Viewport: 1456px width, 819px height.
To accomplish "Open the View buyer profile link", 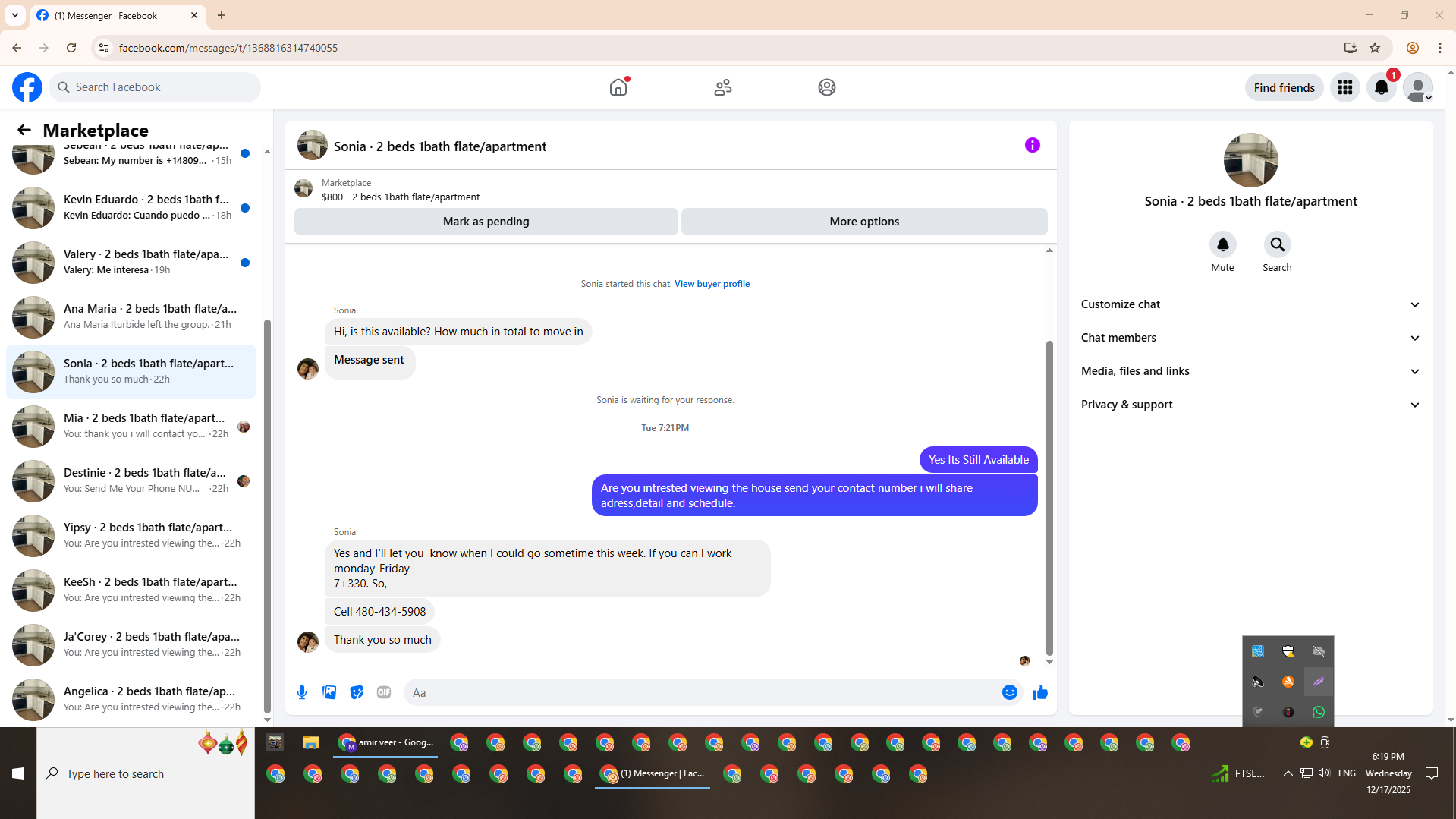I will click(x=712, y=284).
